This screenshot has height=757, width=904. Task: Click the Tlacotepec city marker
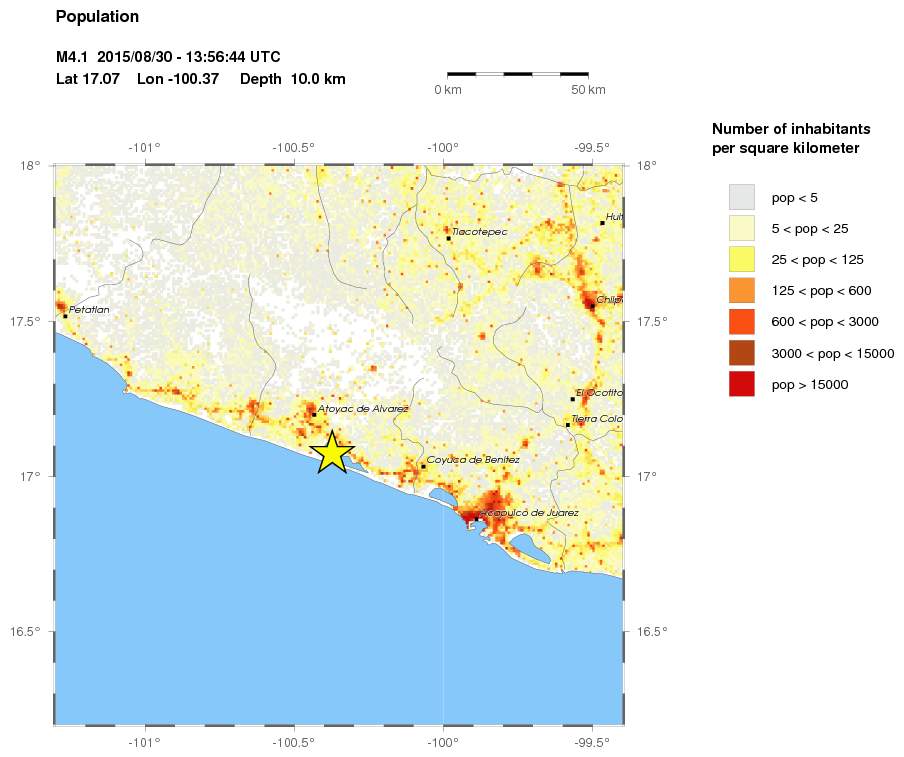449,238
